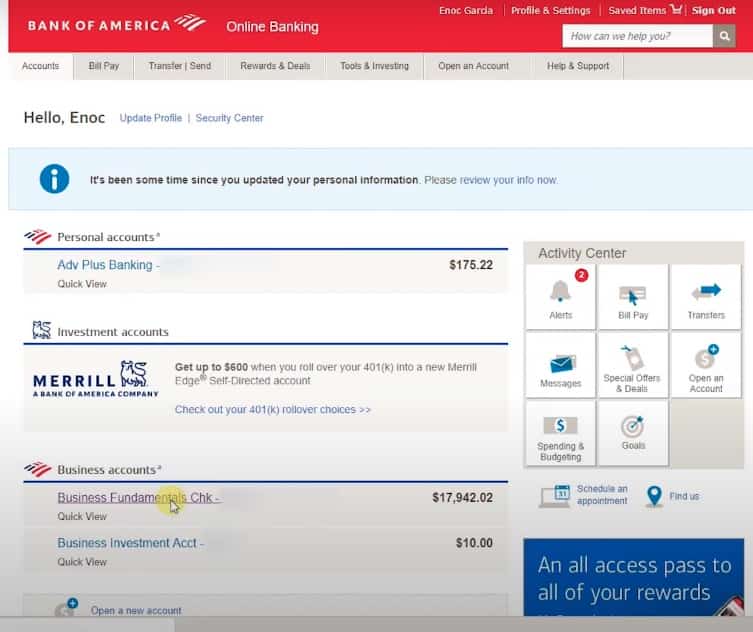Viewport: 753px width, 632px height.
Task: Select the Bill Pay navigation tab
Action: click(104, 66)
